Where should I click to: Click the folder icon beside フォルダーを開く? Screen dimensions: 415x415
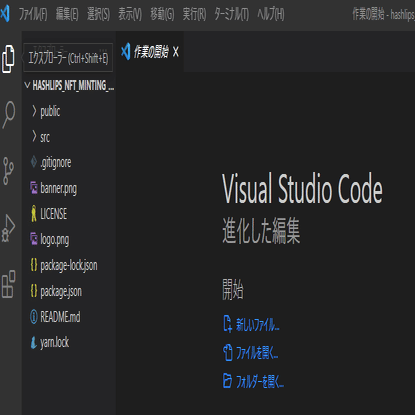(x=227, y=381)
